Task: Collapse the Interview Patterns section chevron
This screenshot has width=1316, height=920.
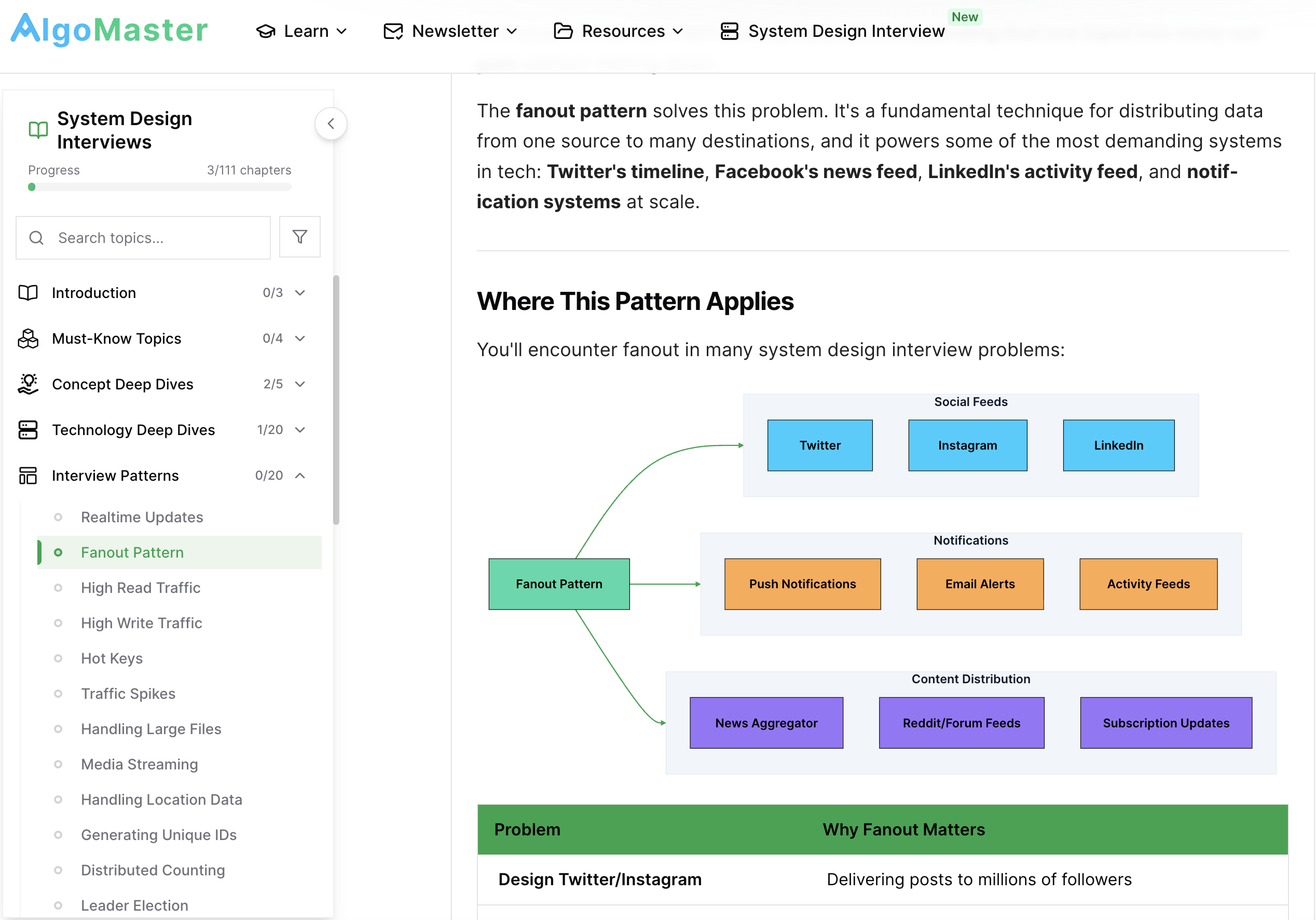Action: (x=300, y=476)
